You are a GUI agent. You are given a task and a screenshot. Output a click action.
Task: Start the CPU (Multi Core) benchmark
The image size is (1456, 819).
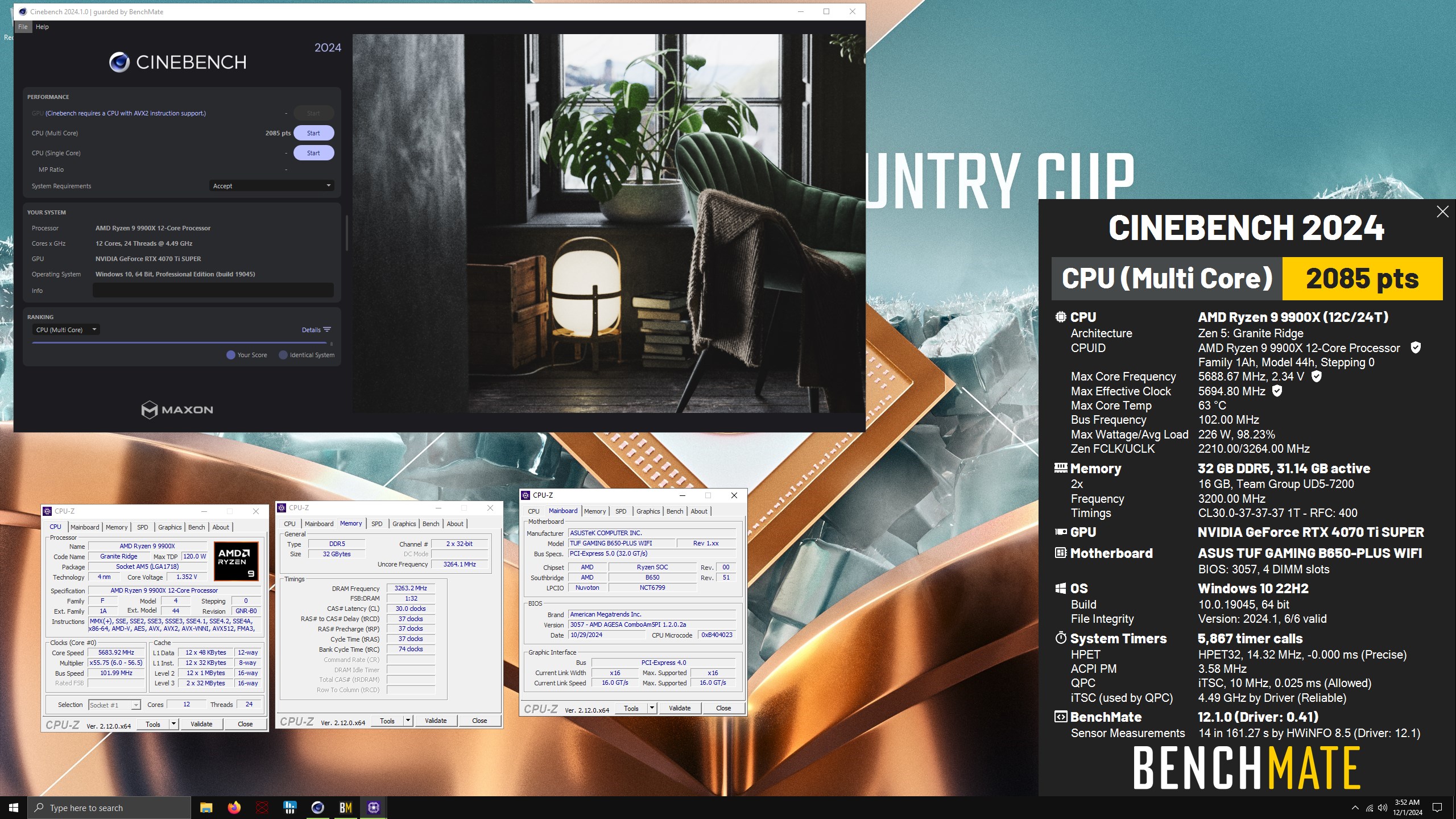tap(313, 133)
